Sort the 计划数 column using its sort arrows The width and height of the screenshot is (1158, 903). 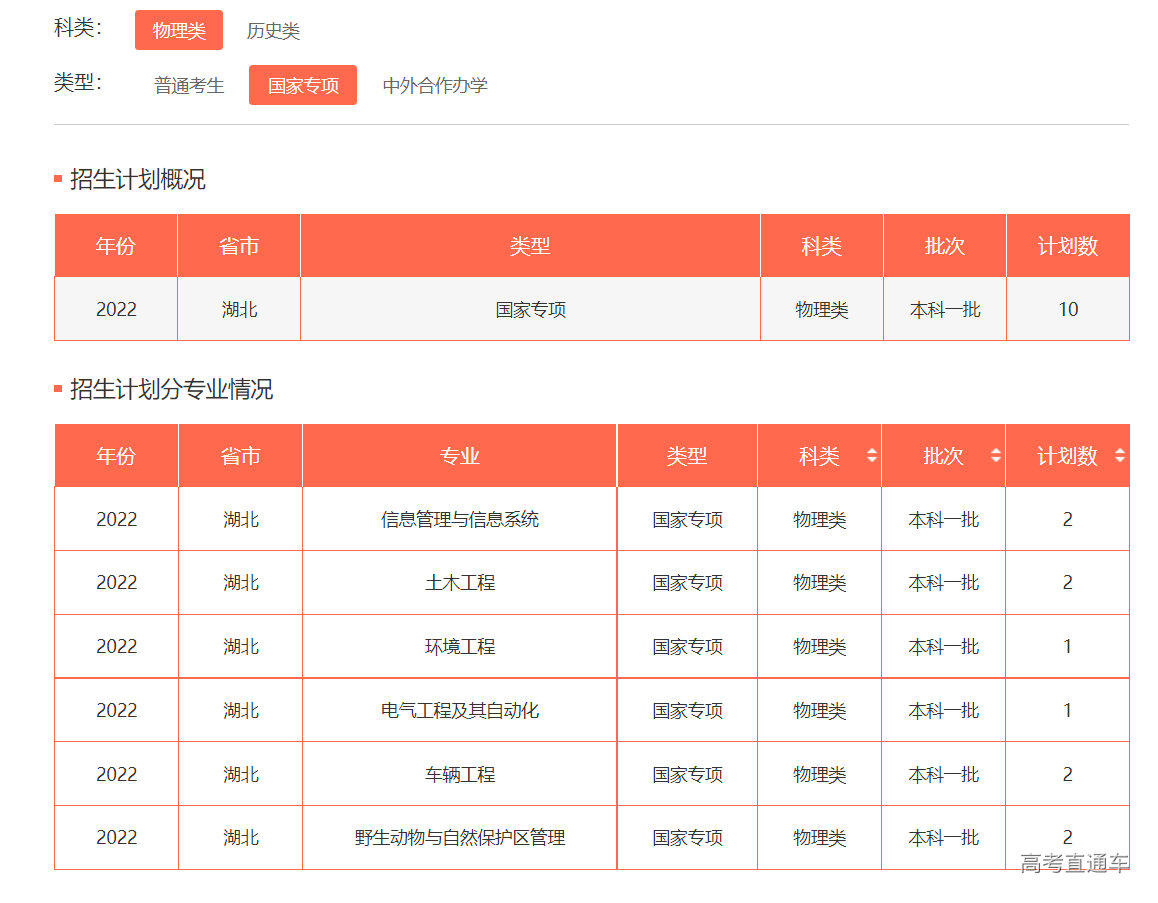pos(1122,455)
